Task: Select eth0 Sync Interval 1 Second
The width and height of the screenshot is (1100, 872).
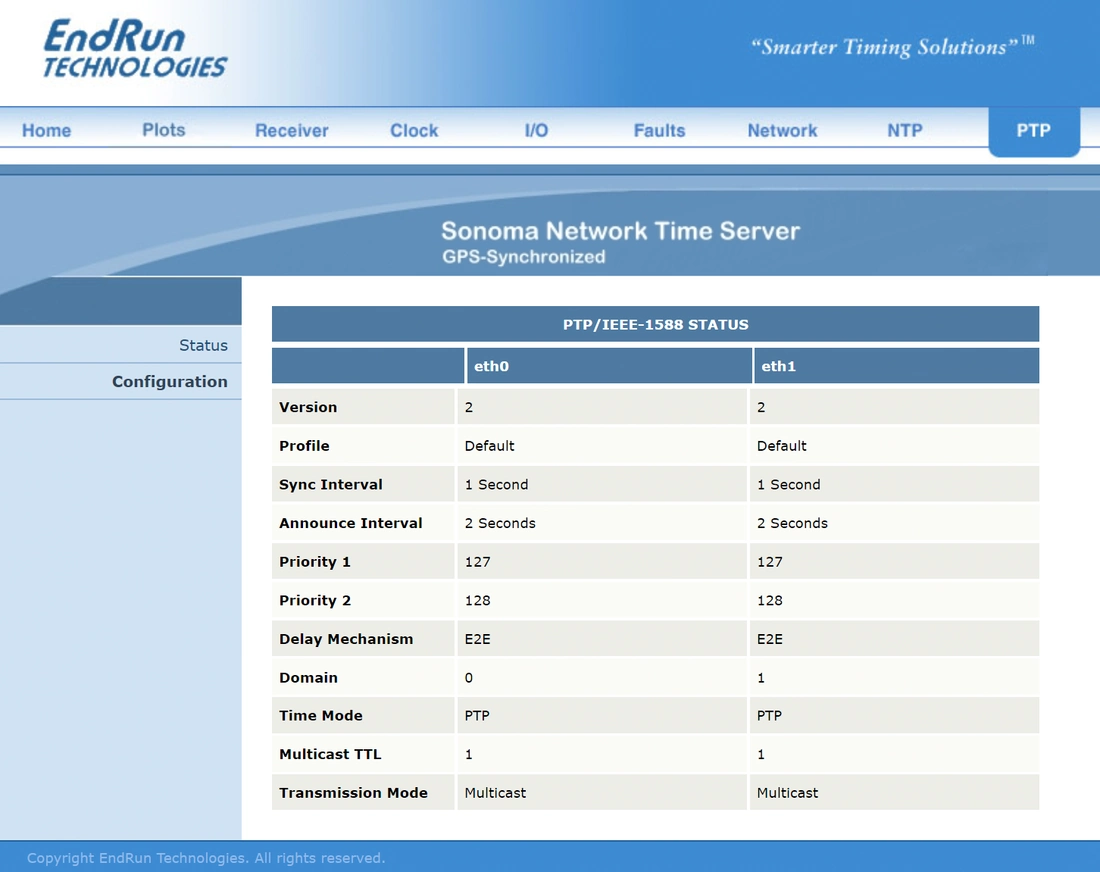Action: [496, 484]
